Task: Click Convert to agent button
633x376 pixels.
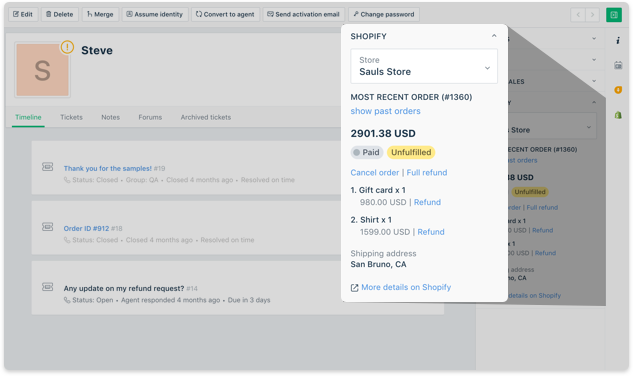Action: click(x=225, y=14)
